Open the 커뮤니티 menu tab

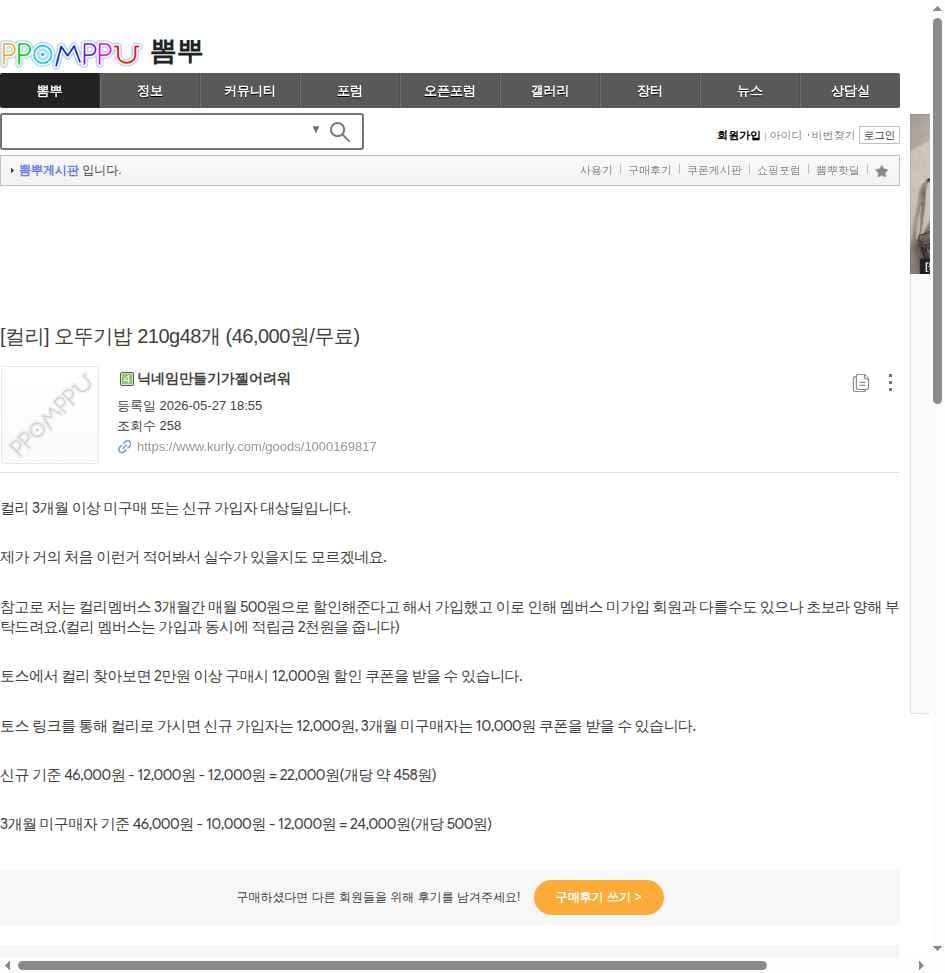tap(249, 91)
